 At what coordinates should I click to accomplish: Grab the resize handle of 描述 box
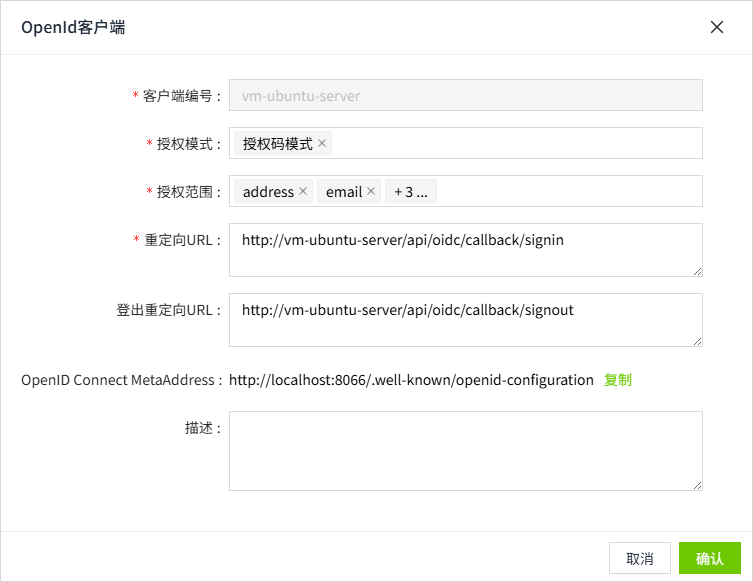coord(697,485)
